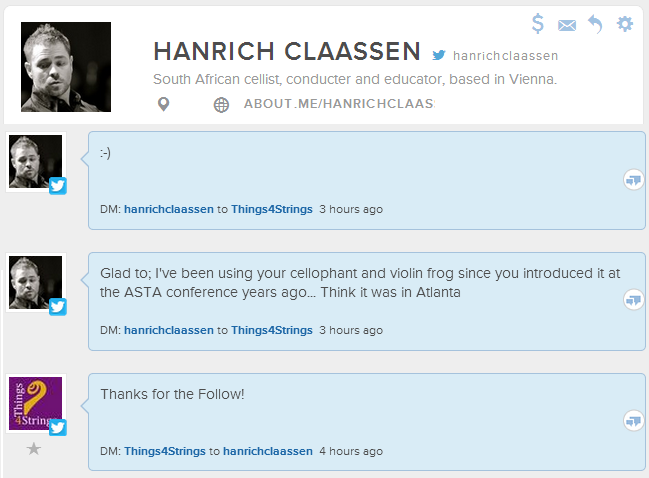Click the dollar sign icon in header

pyautogui.click(x=538, y=24)
